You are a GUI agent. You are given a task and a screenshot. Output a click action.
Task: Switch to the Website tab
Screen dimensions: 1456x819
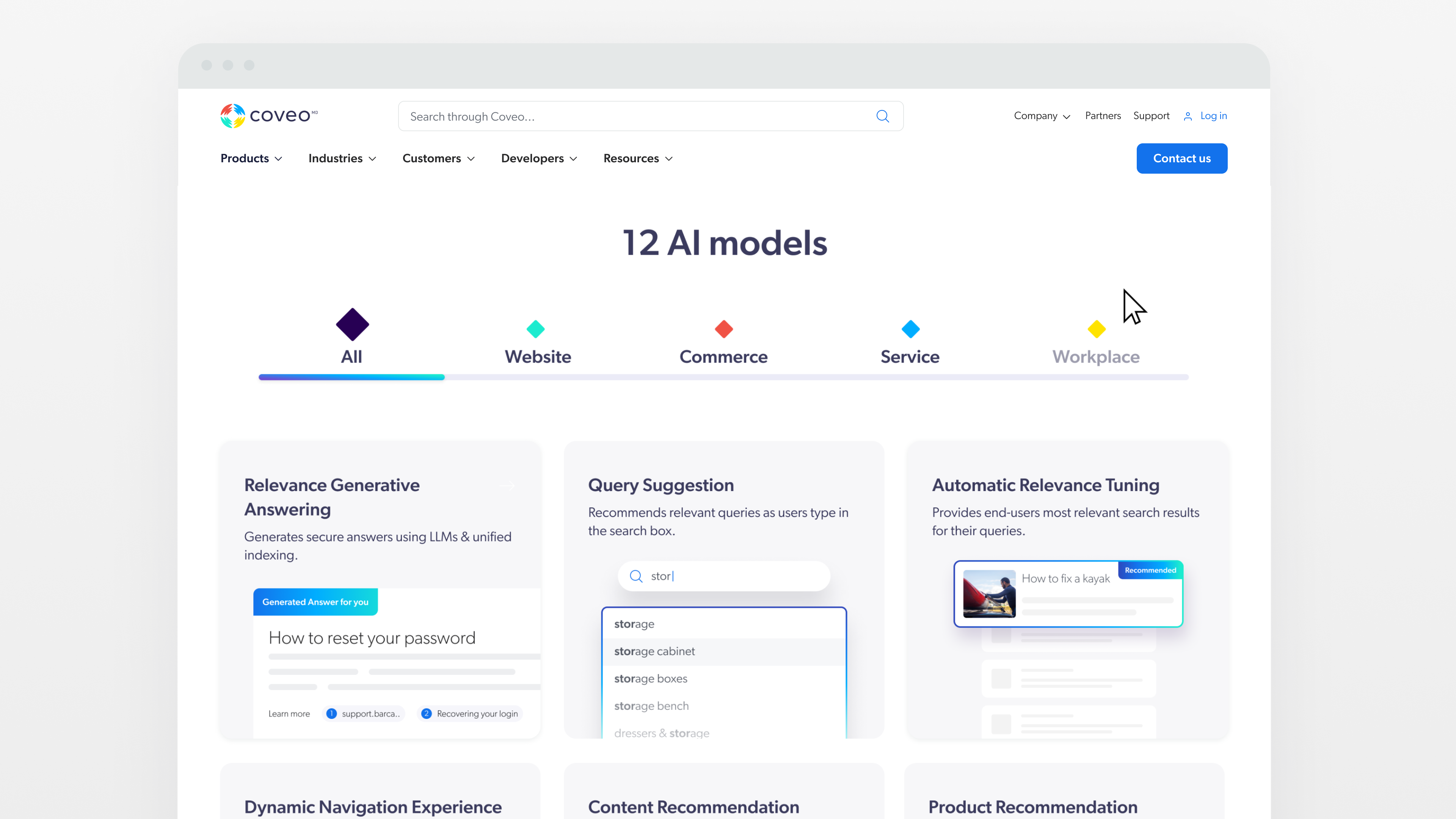538,357
